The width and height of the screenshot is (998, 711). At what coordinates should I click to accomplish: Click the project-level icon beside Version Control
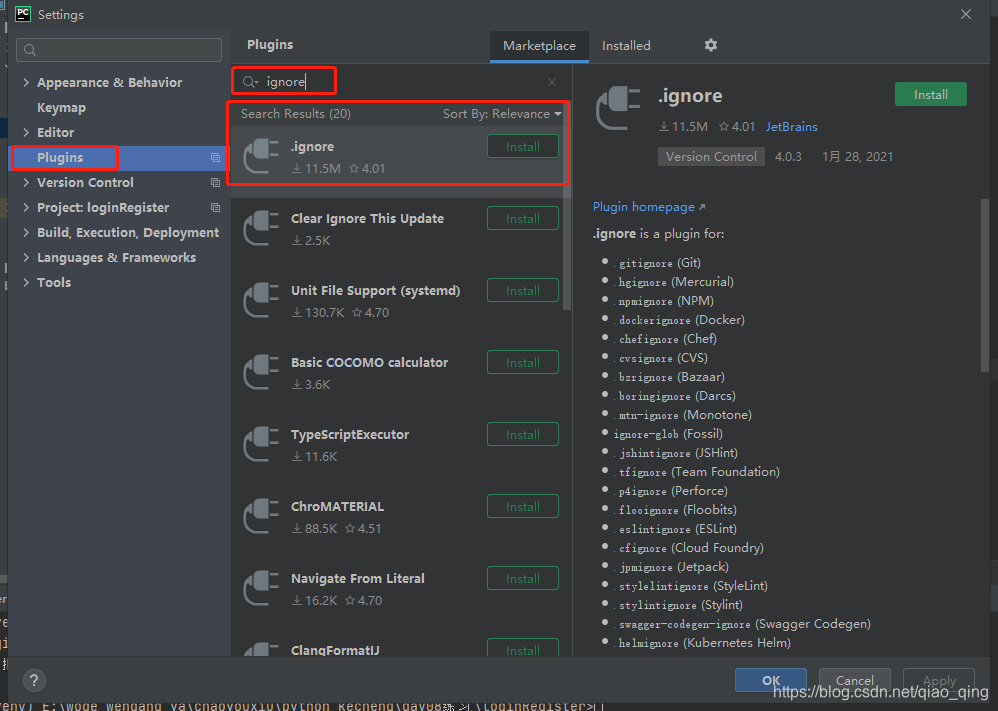215,183
